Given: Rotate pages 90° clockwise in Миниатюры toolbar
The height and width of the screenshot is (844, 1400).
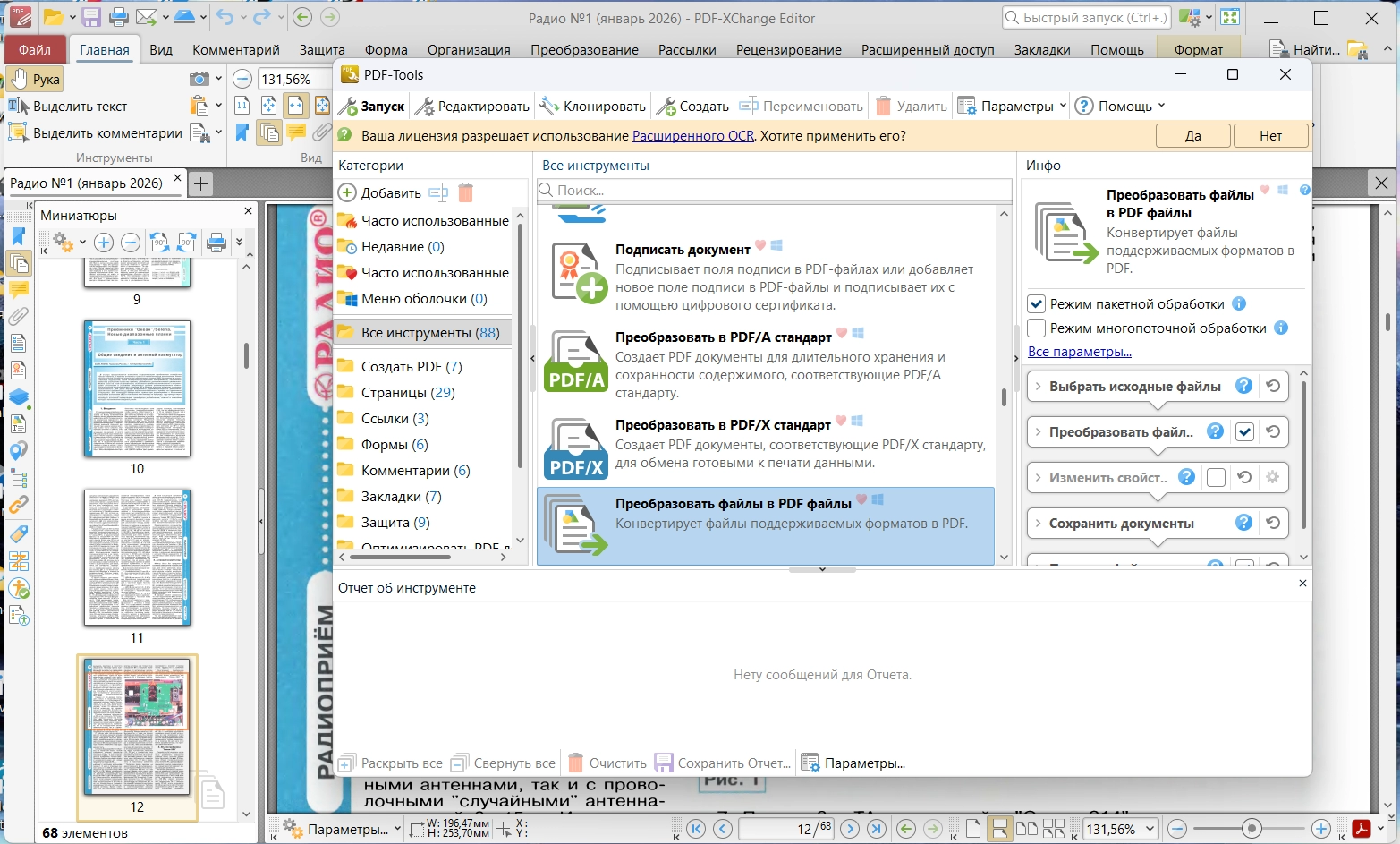Looking at the screenshot, I should click(187, 243).
